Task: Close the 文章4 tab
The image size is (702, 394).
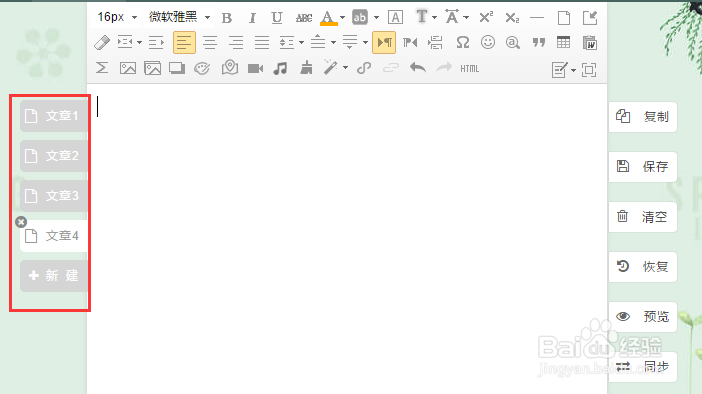Action: tap(21, 222)
